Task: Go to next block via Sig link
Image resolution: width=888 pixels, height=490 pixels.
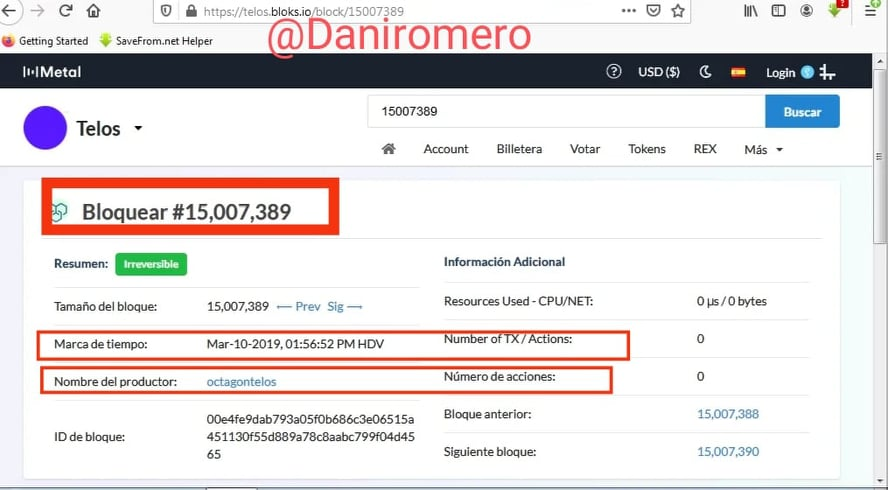Action: pos(345,306)
